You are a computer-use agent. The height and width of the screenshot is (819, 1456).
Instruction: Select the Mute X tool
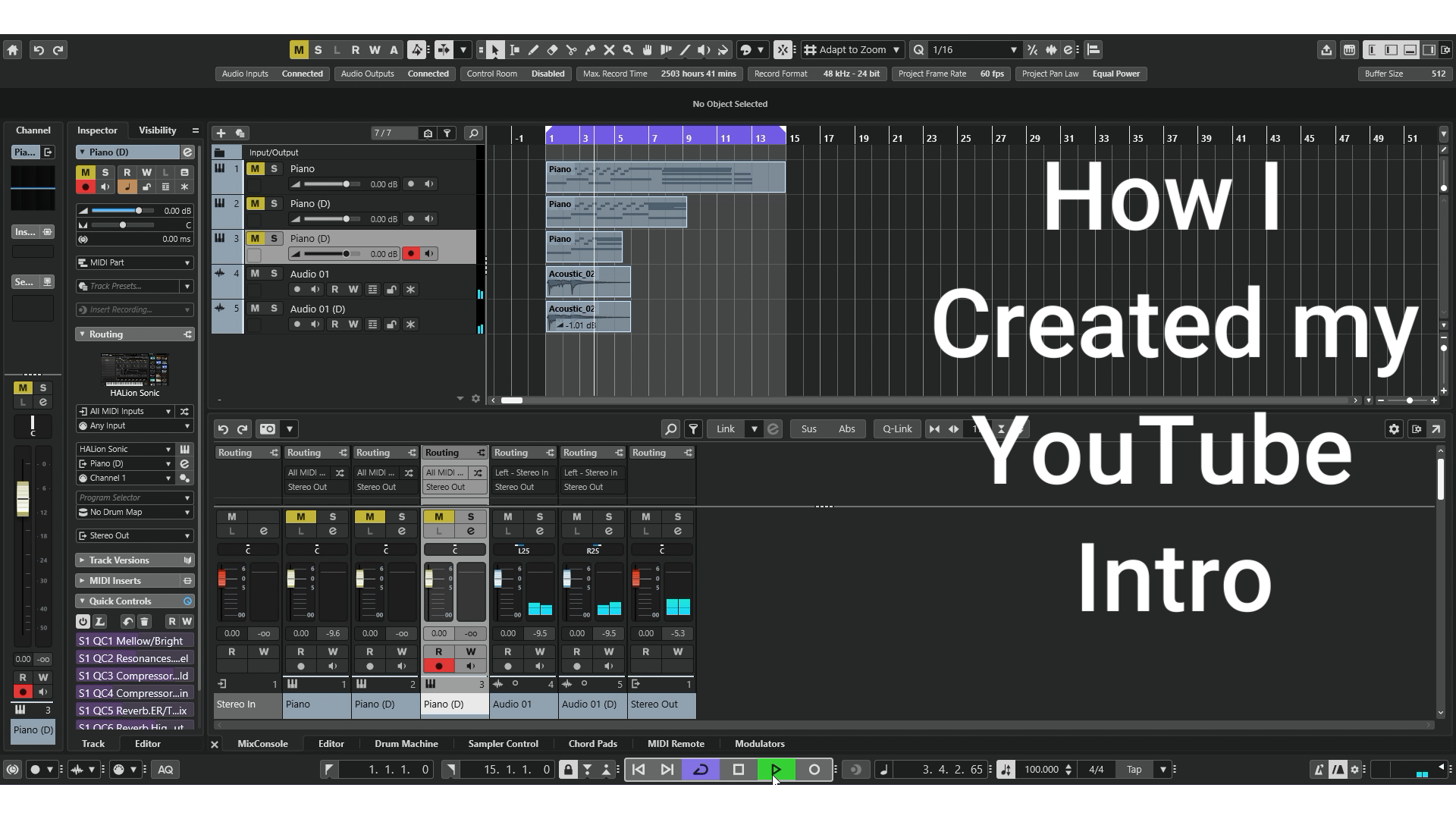[610, 50]
